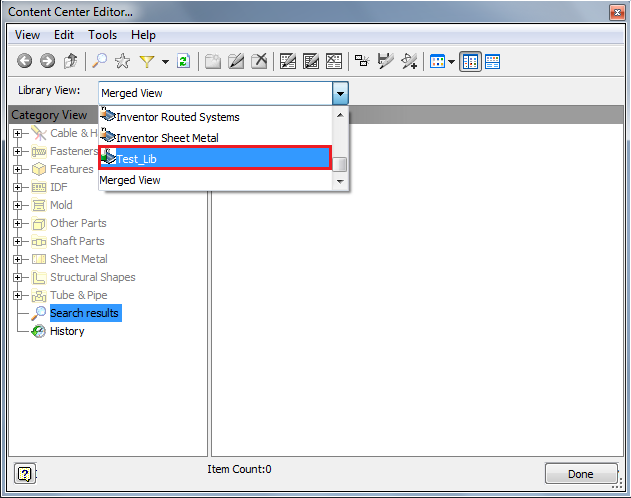Click the Delete Category folder-X icon
631x498 pixels.
coord(259,61)
